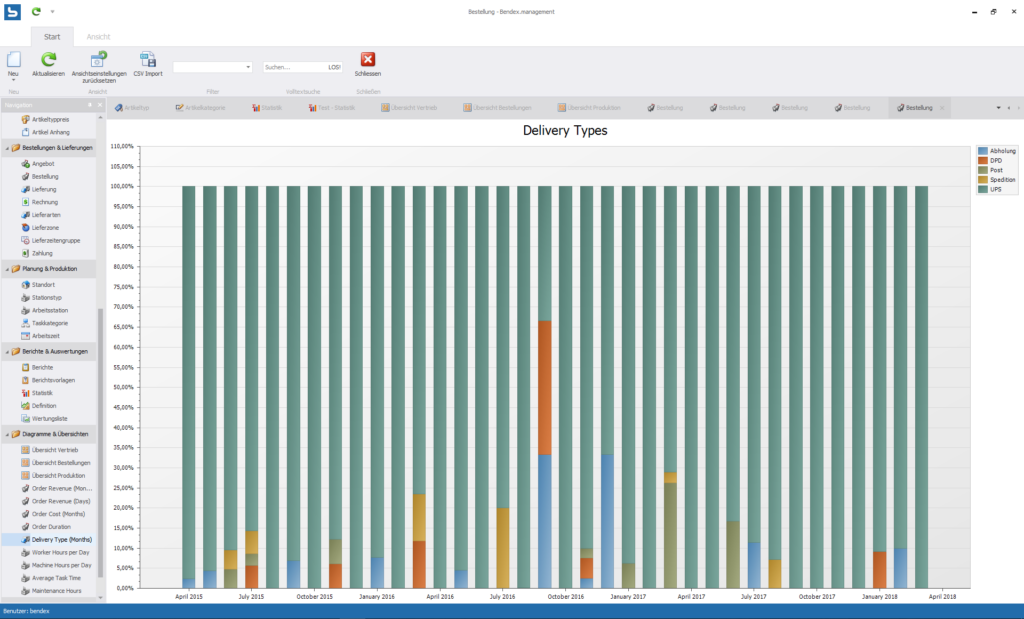Image resolution: width=1024 pixels, height=619 pixels.
Task: Select Lieferzone in the sidebar
Action: coord(45,227)
